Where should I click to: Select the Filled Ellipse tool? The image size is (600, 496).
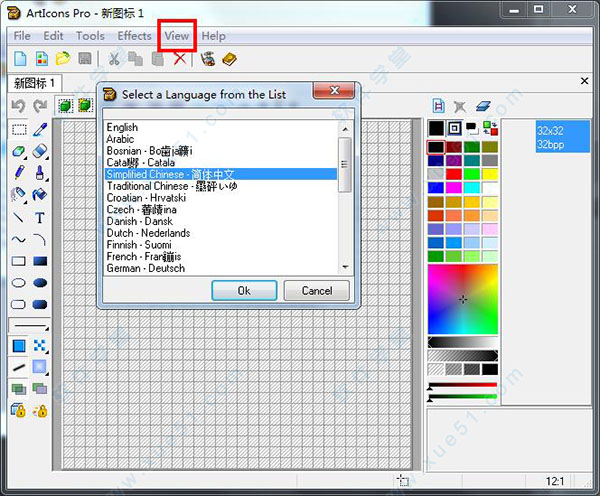click(40, 283)
